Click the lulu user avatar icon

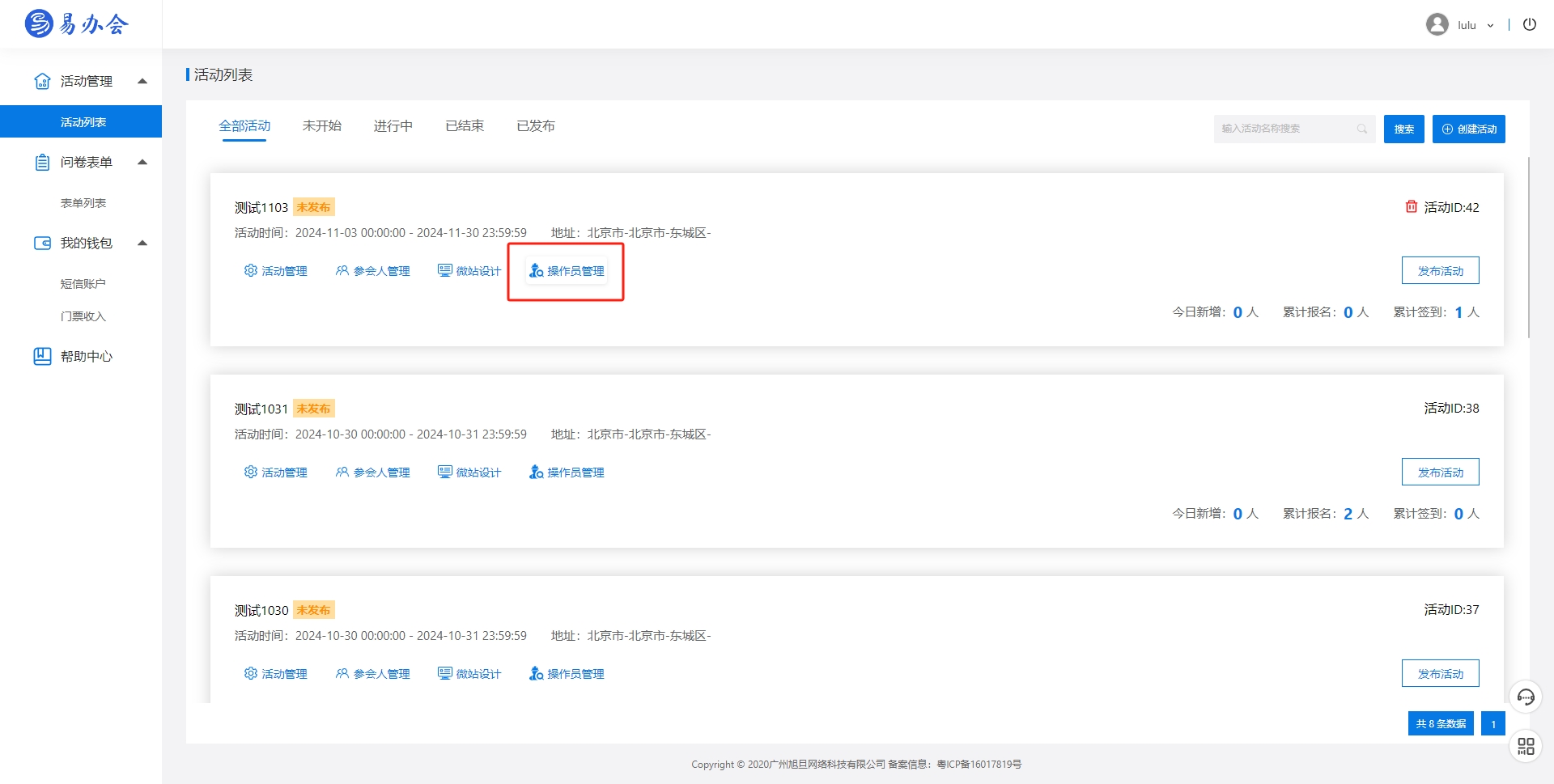coord(1437,24)
